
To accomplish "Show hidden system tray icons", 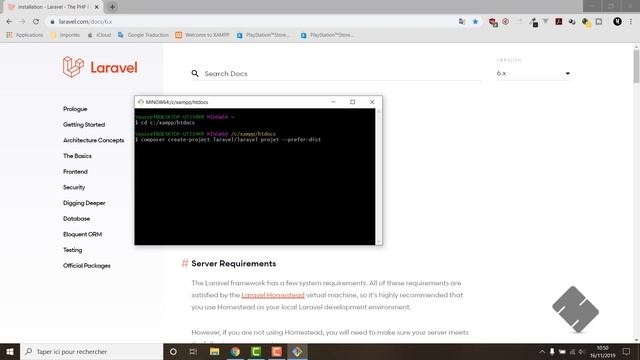I will pos(542,351).
